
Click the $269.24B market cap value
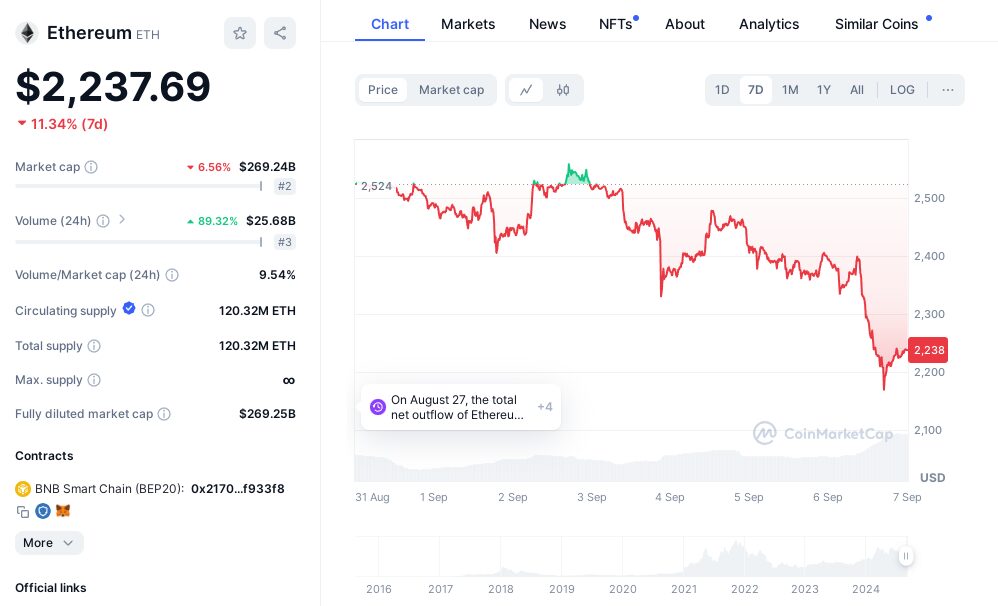267,167
